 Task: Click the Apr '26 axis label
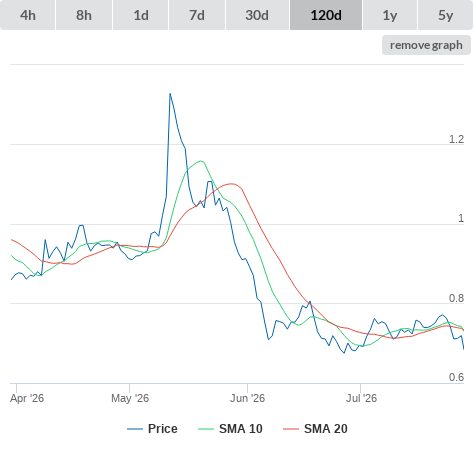point(27,398)
